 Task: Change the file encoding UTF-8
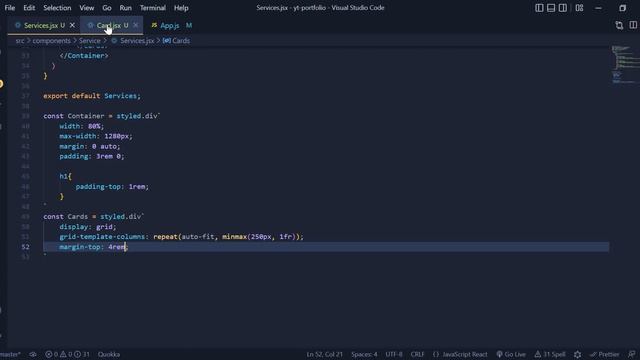pos(394,354)
